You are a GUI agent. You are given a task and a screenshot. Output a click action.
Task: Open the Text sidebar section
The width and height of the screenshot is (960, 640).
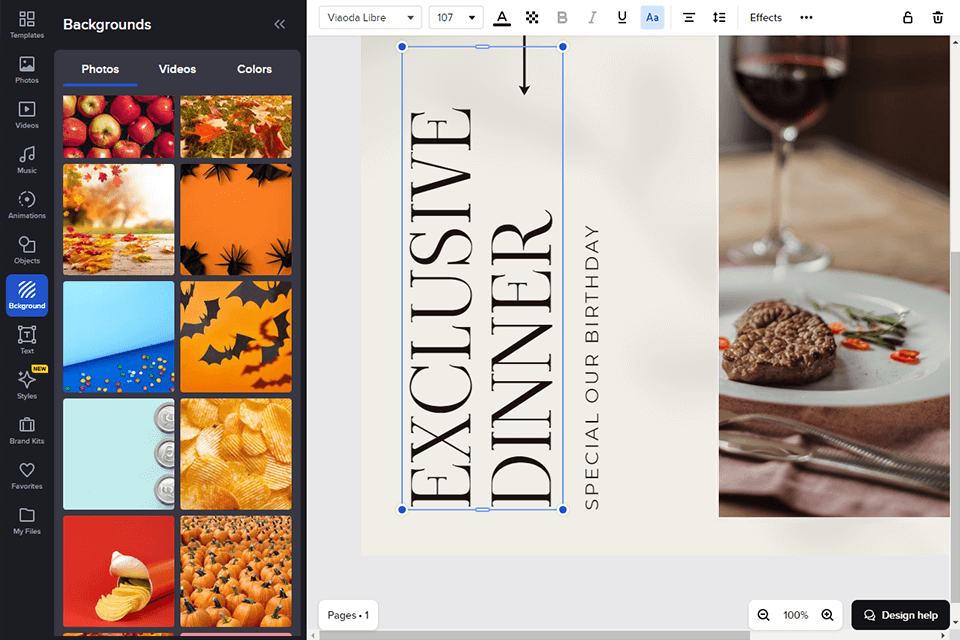coord(26,340)
